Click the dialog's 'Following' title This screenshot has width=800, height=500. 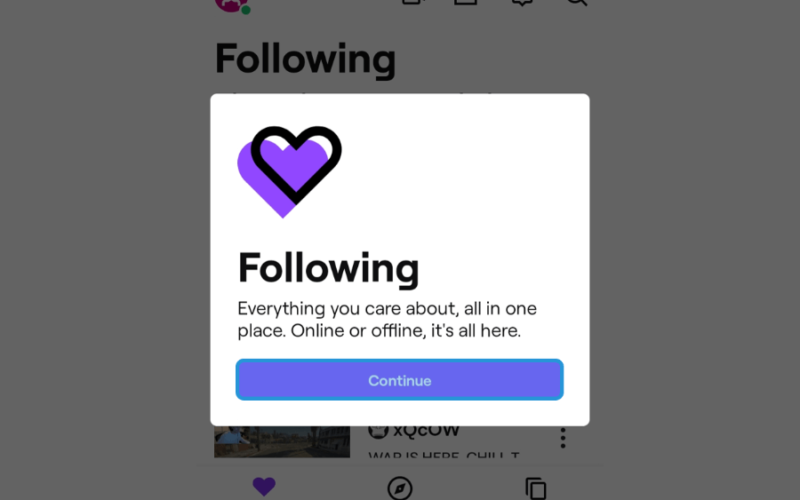(x=328, y=268)
